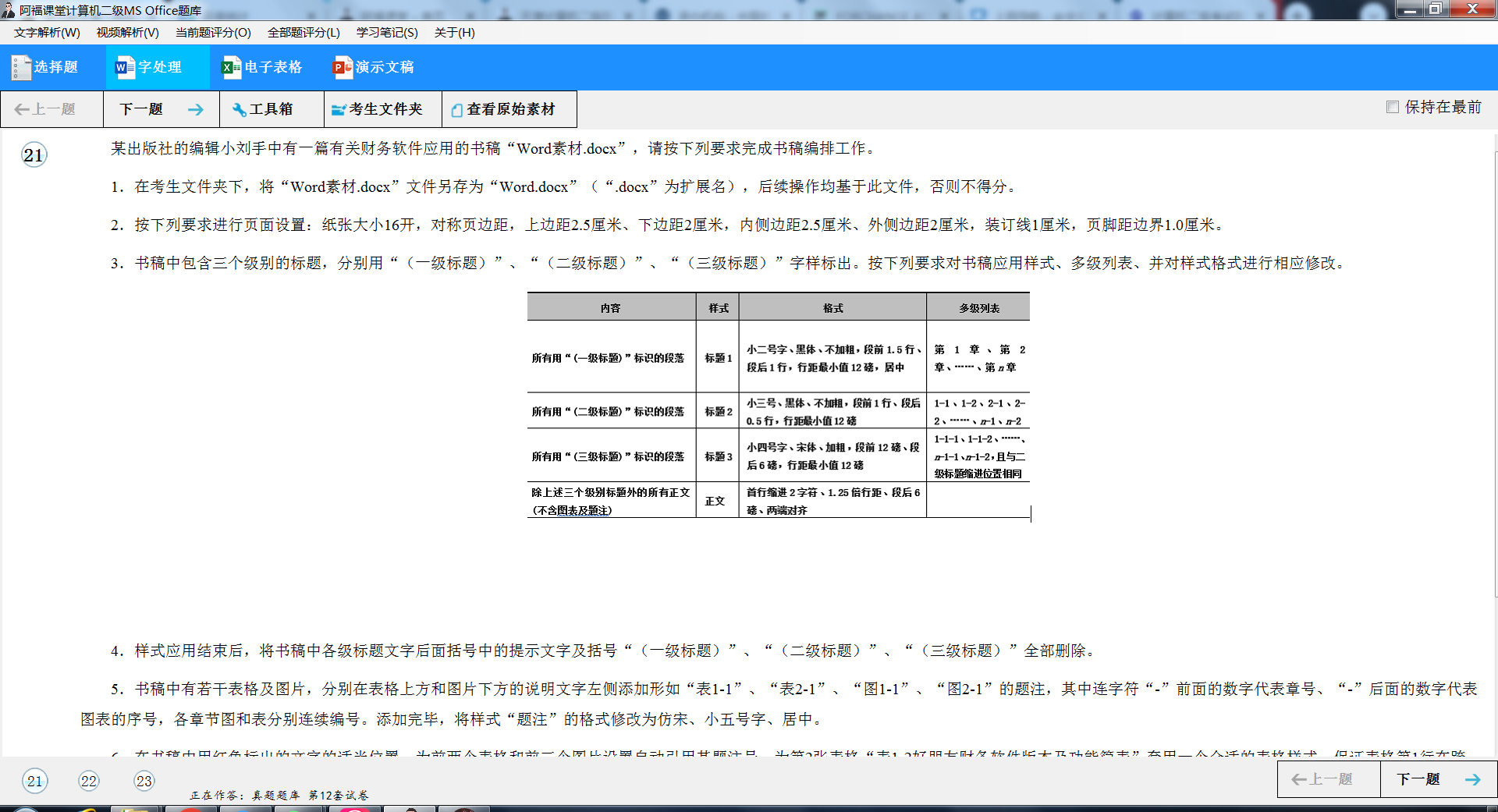Open 考生文件夹 folder
1498x812 pixels.
(x=377, y=109)
